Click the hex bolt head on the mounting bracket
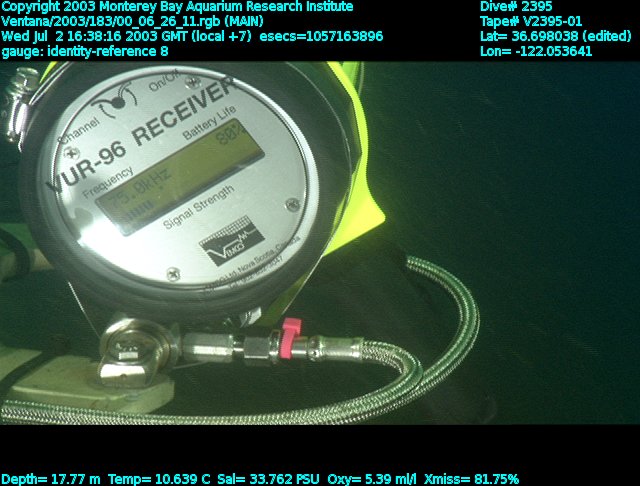 127,352
